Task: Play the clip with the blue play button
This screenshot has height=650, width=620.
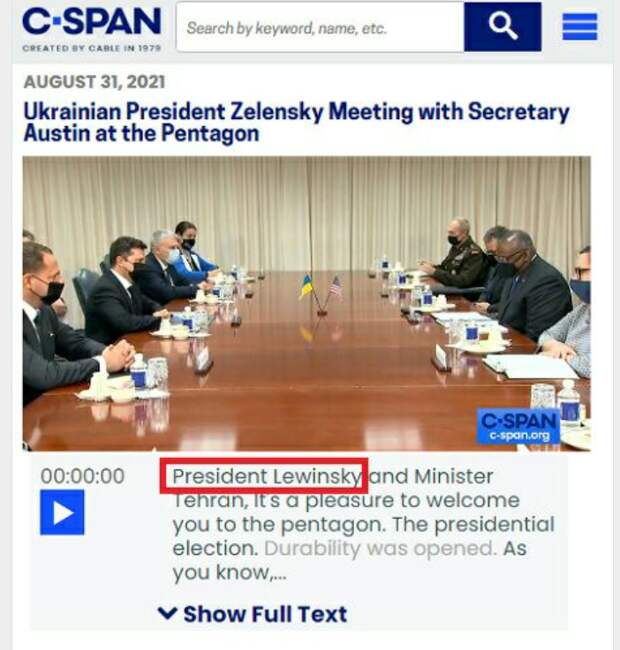Action: pyautogui.click(x=62, y=512)
